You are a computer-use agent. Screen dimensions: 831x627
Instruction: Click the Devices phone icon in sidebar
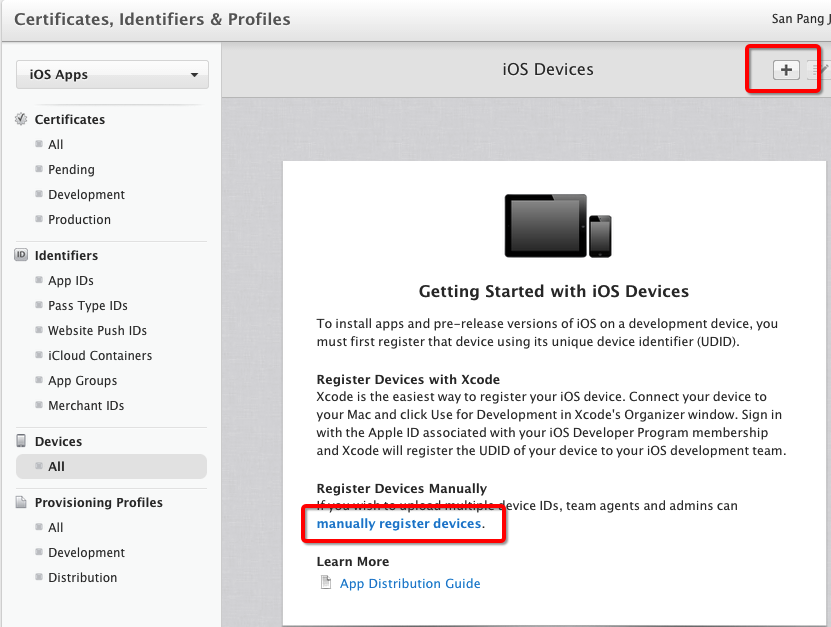21,441
